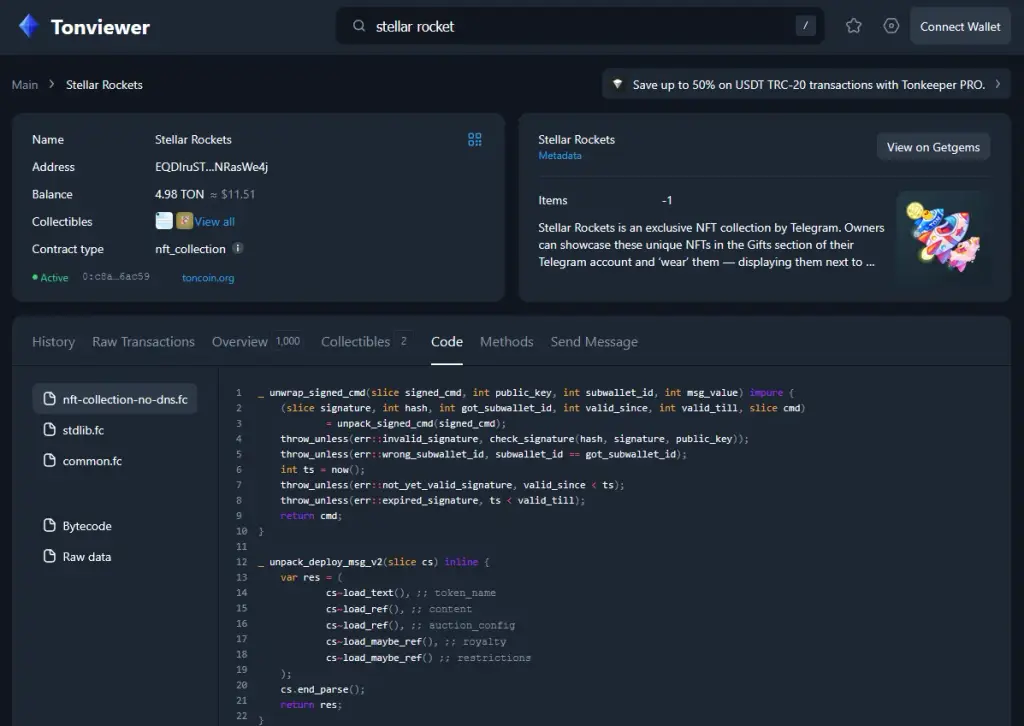Expand Tonkeeper PRO banner chevron

pos(997,84)
